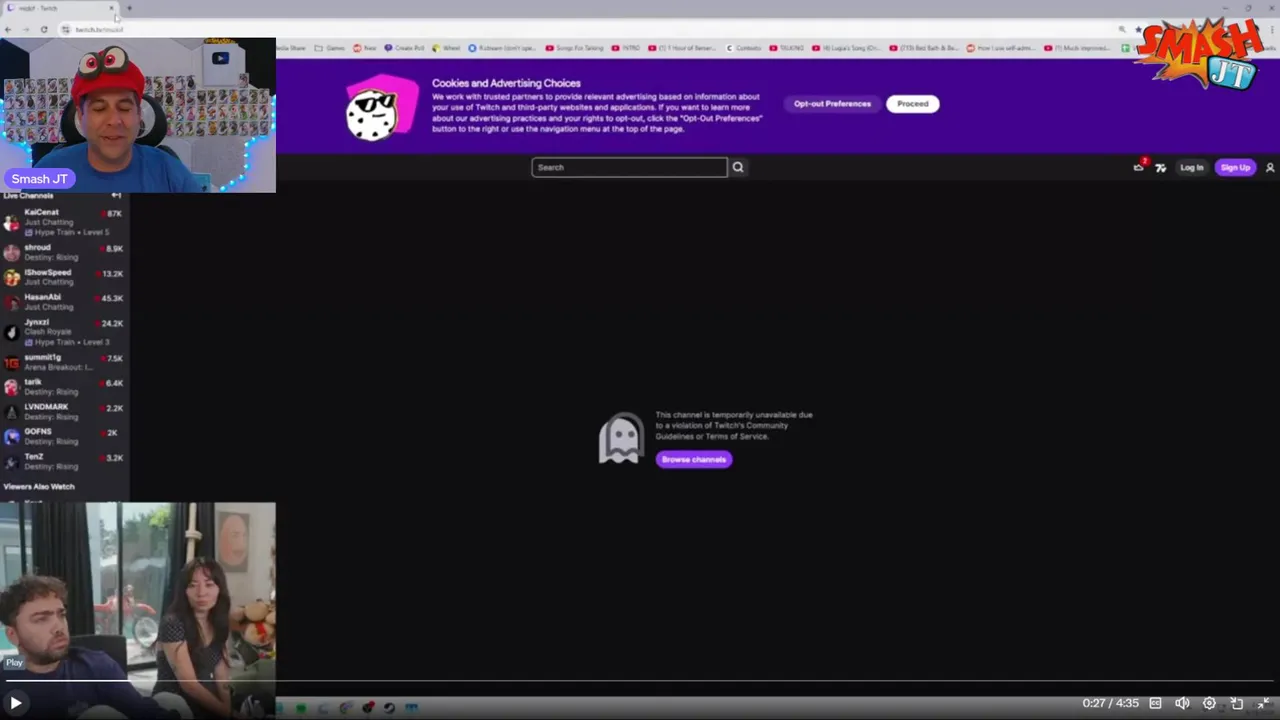Click summit1g avatar icon
The image size is (1280, 720).
[12, 362]
